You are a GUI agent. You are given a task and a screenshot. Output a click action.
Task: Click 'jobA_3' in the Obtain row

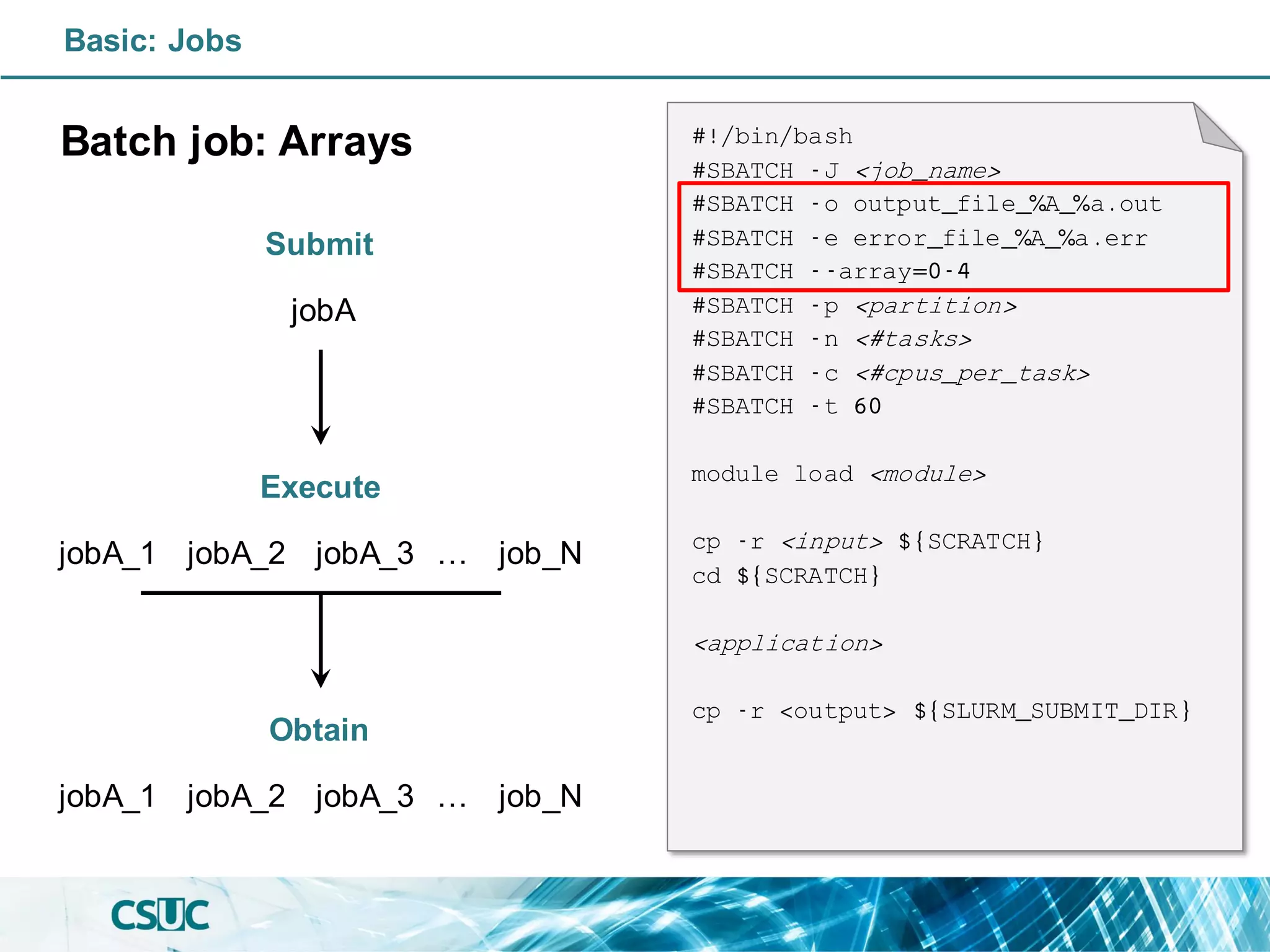pyautogui.click(x=364, y=796)
